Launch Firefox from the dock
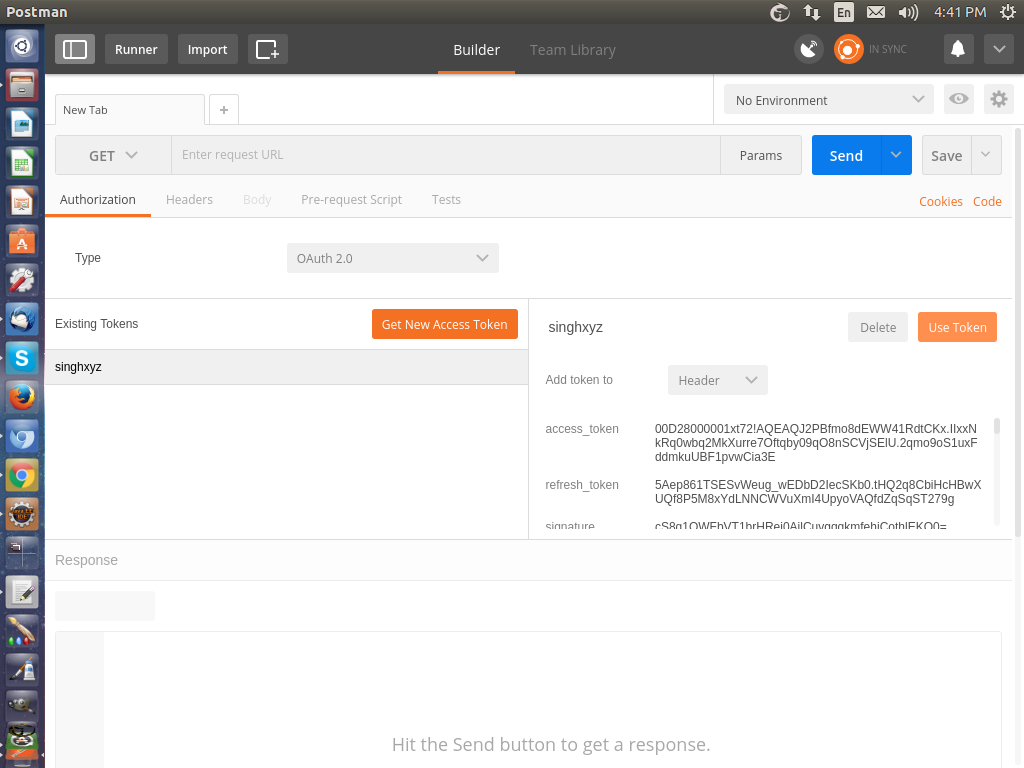 click(22, 397)
